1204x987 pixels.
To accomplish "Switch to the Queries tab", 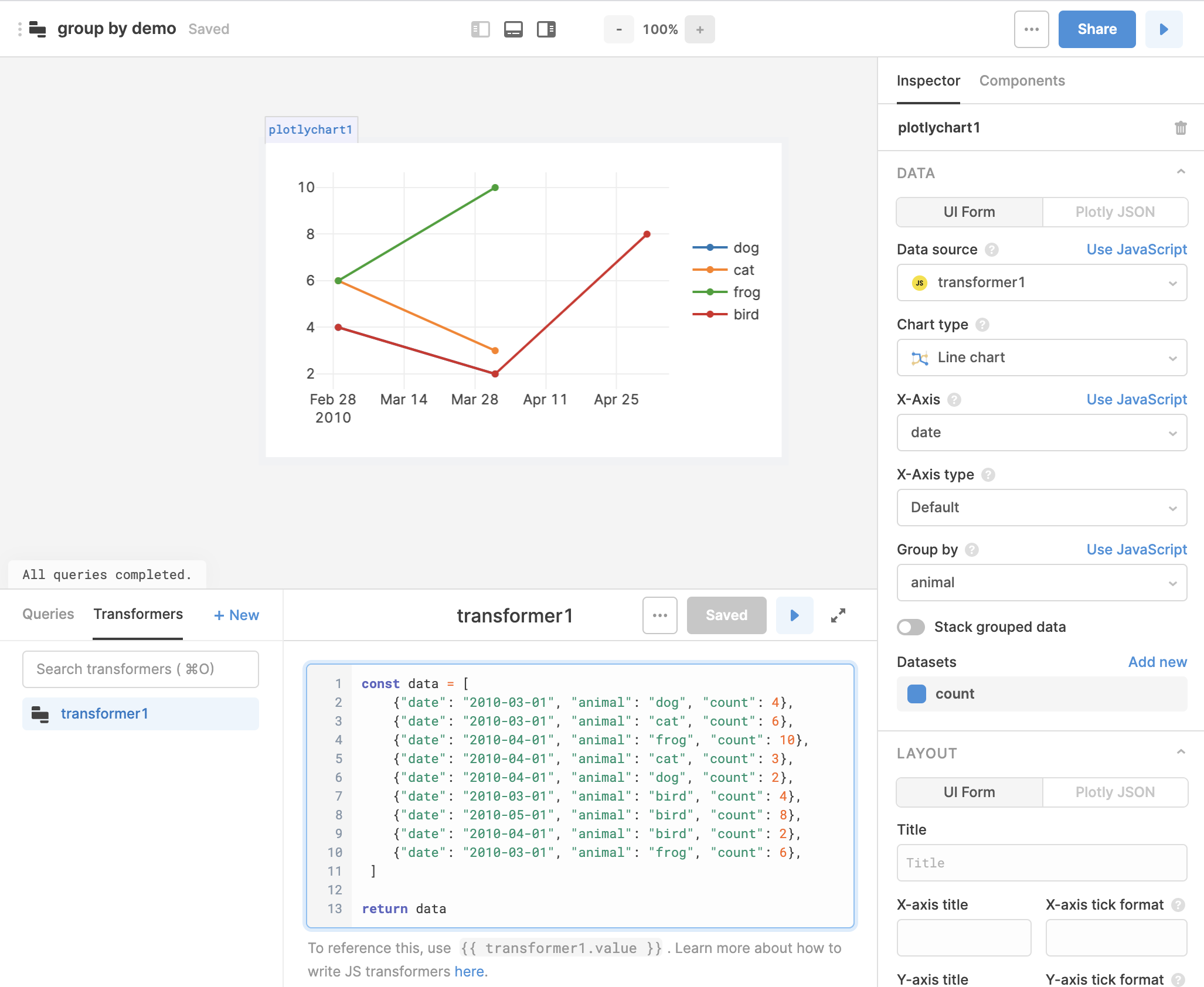I will pos(48,614).
